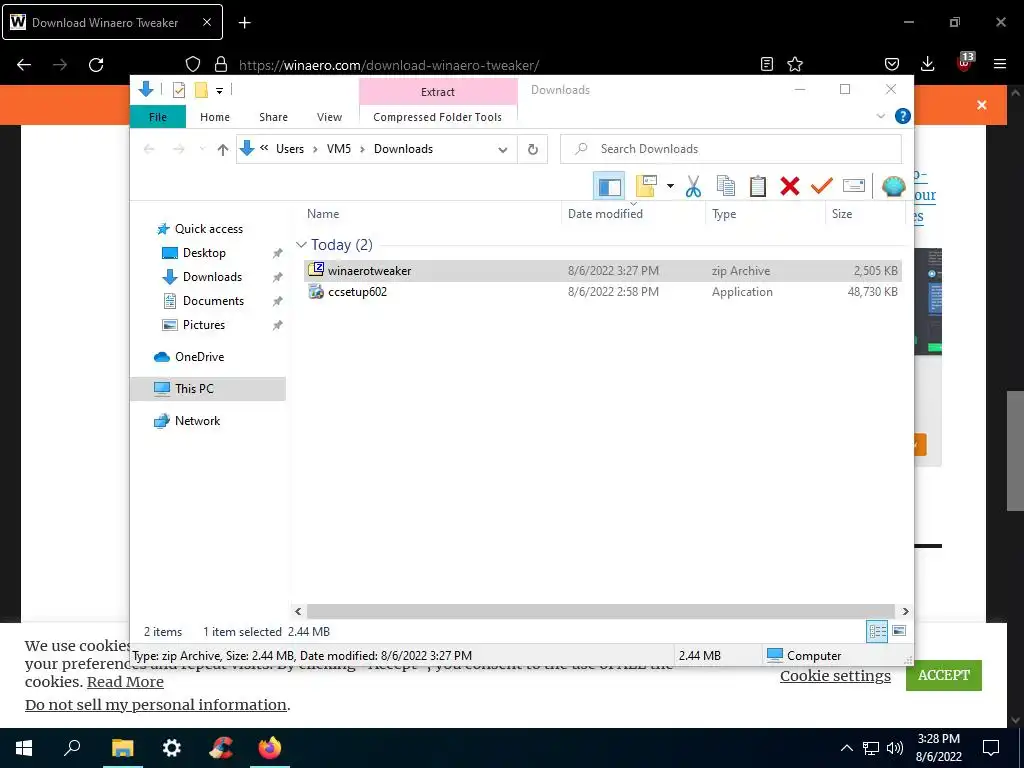
Task: Switch to the Share ribbon tab
Action: (x=273, y=117)
